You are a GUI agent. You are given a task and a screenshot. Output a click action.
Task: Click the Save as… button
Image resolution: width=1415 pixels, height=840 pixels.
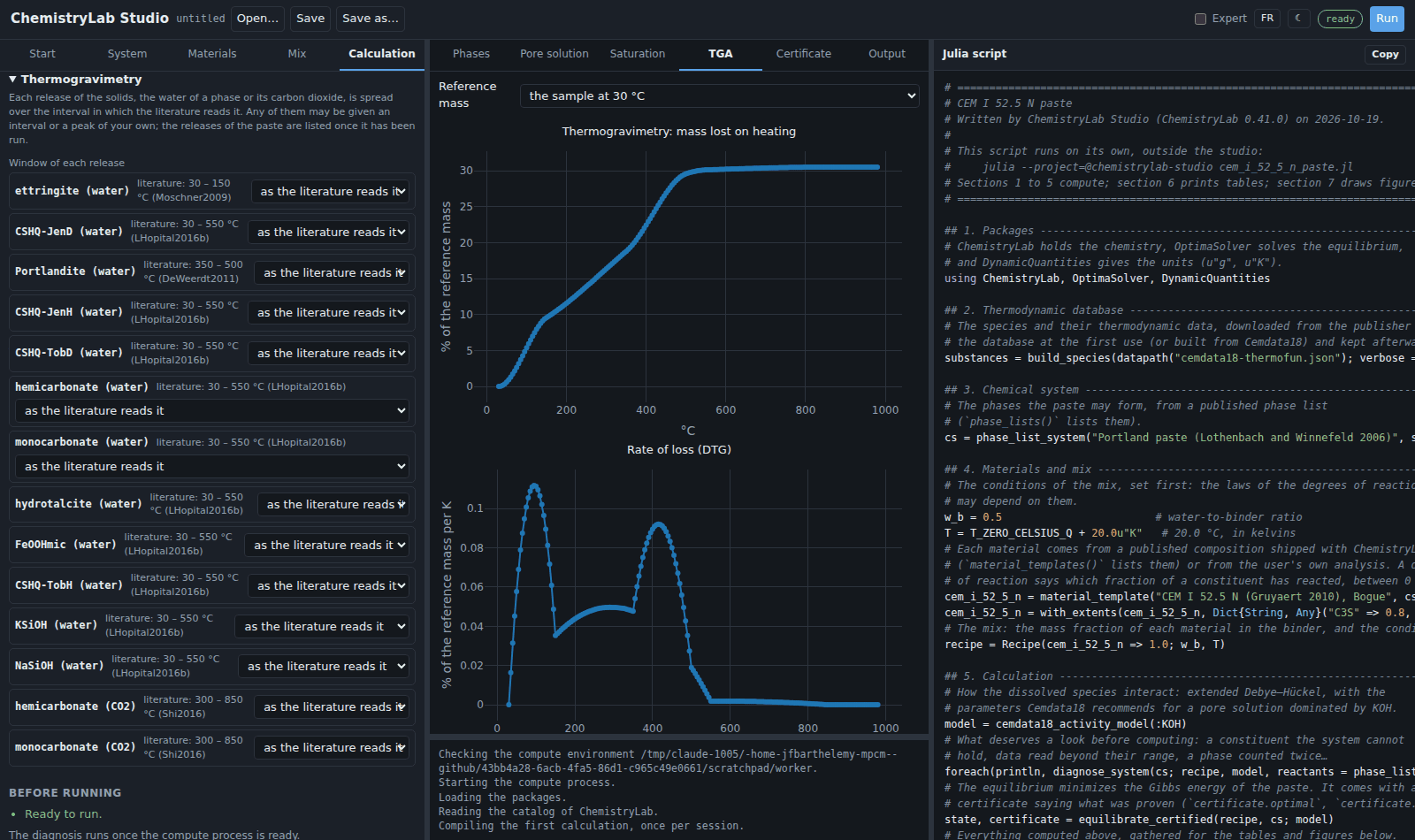point(371,18)
